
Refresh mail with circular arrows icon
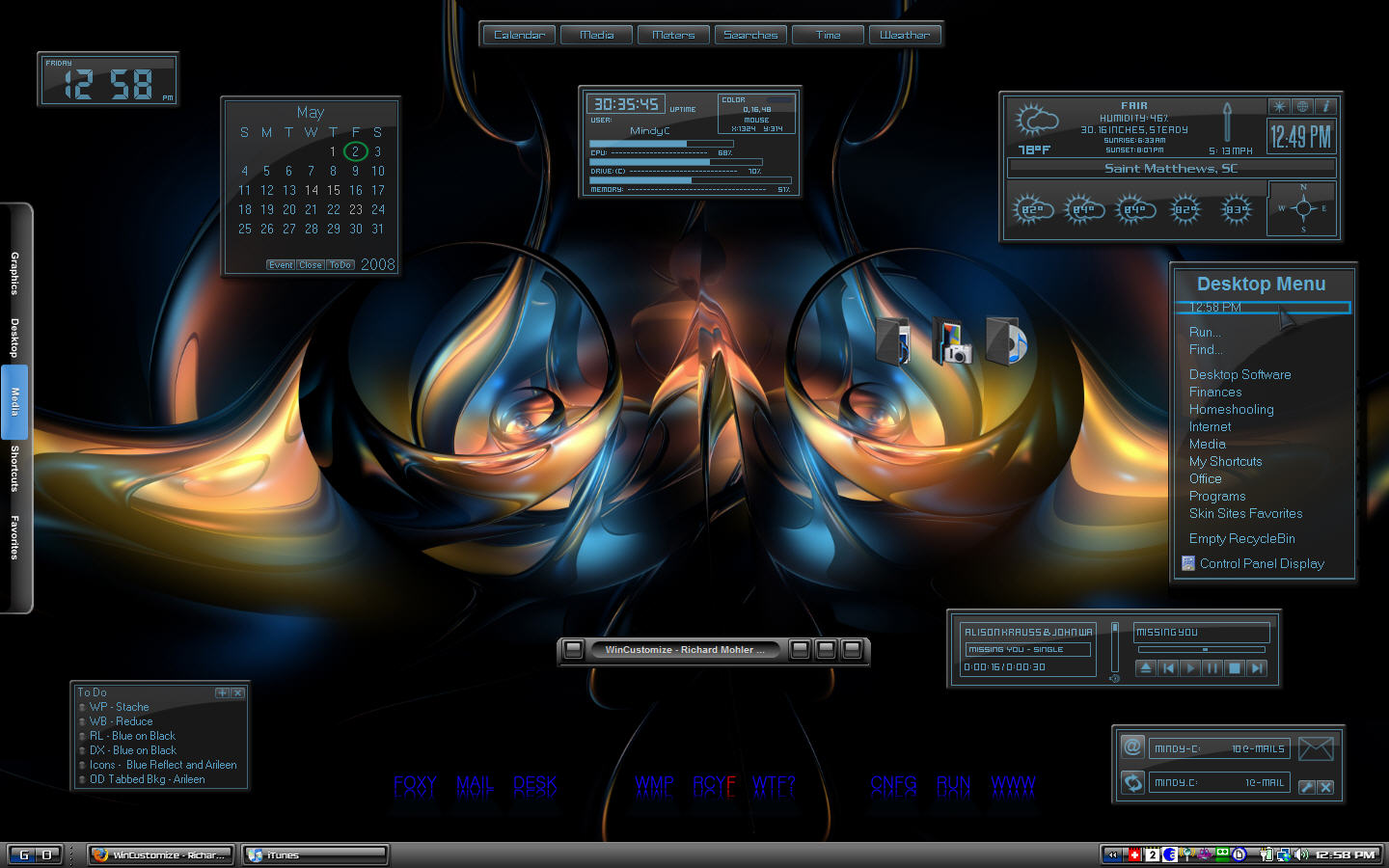pos(1132,782)
